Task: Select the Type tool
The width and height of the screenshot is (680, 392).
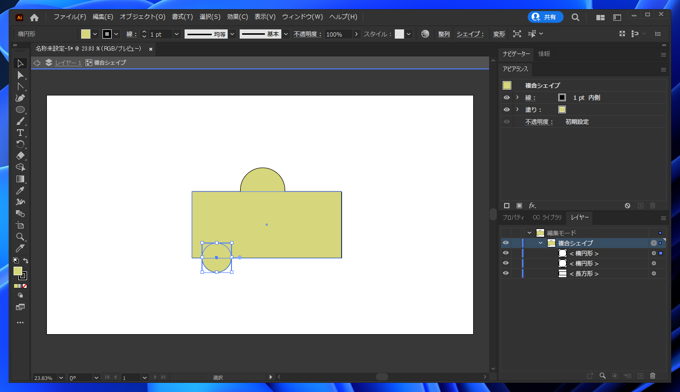Action: (20, 133)
